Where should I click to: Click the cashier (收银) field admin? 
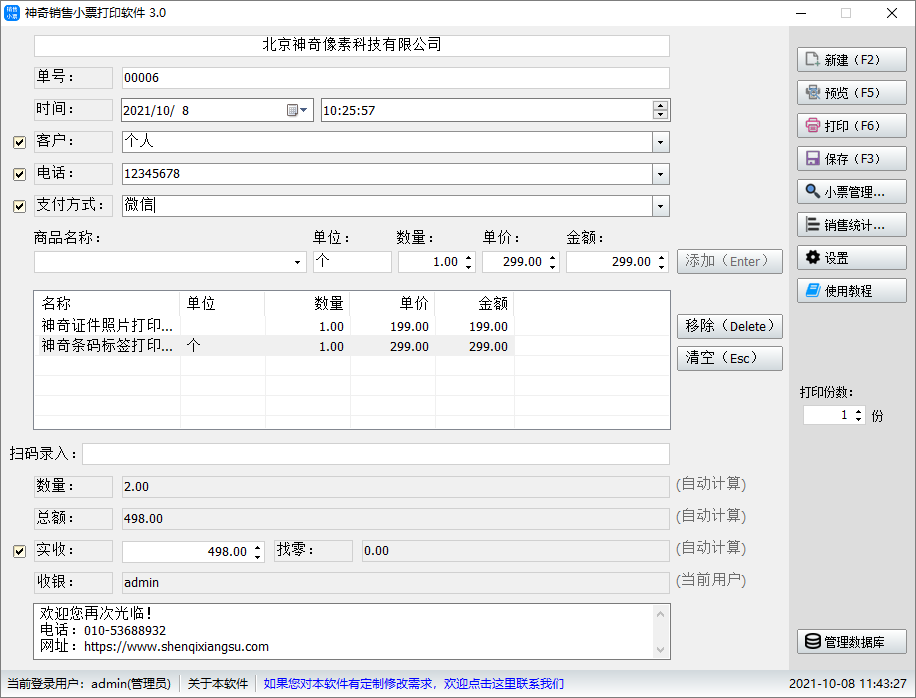tap(395, 582)
